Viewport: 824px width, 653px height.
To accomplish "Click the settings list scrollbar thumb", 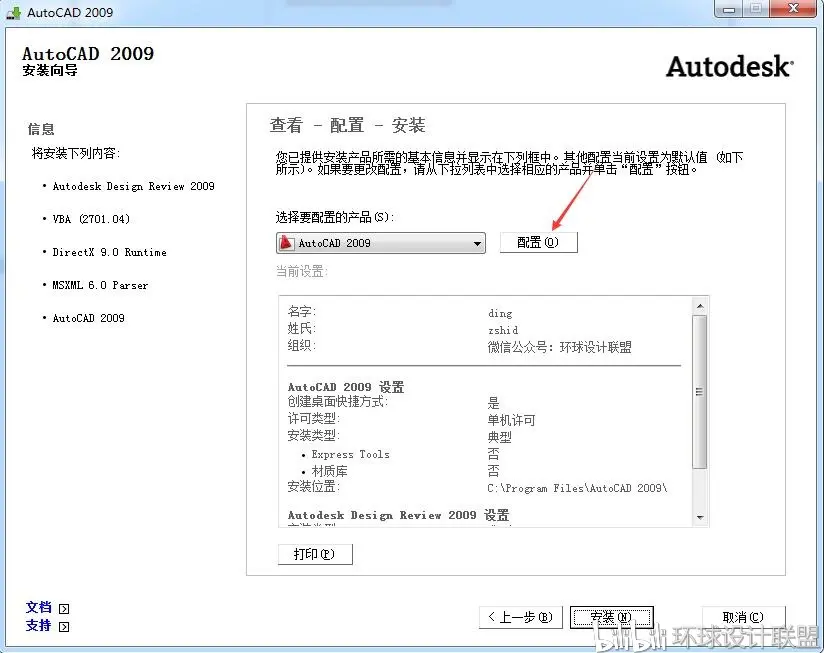I will coord(700,391).
